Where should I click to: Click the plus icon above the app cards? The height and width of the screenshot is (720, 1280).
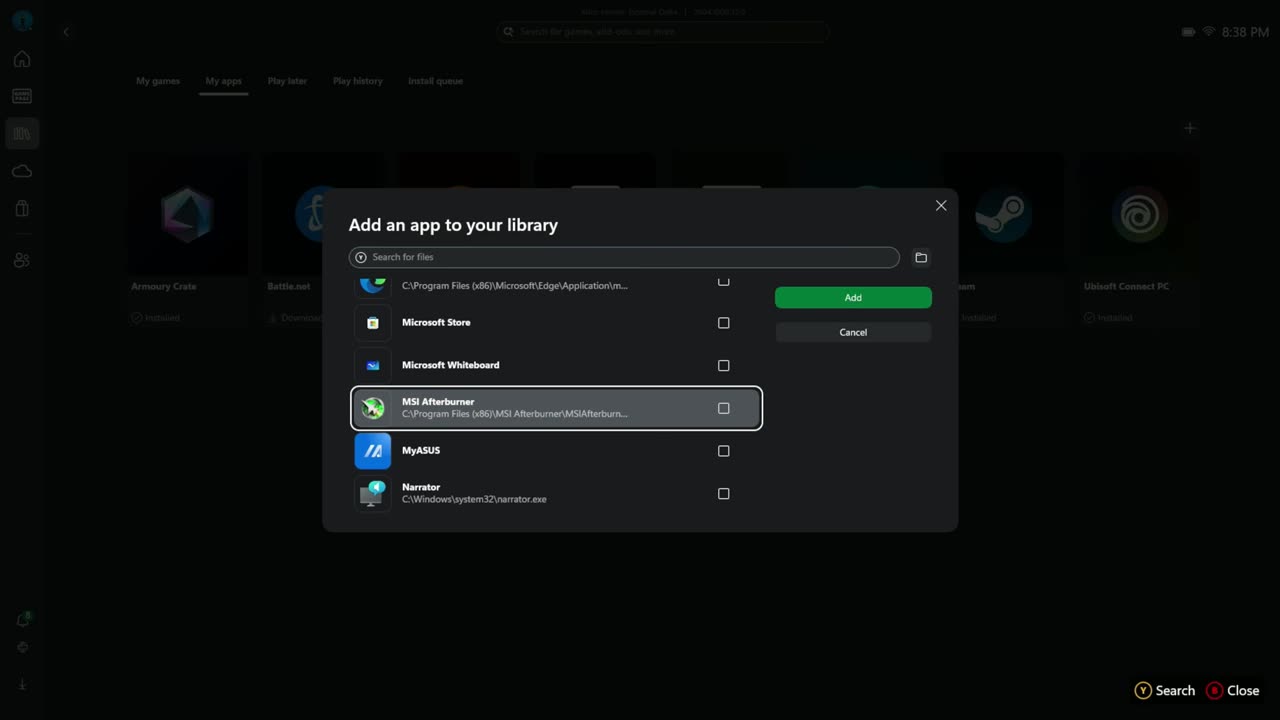coord(1190,128)
